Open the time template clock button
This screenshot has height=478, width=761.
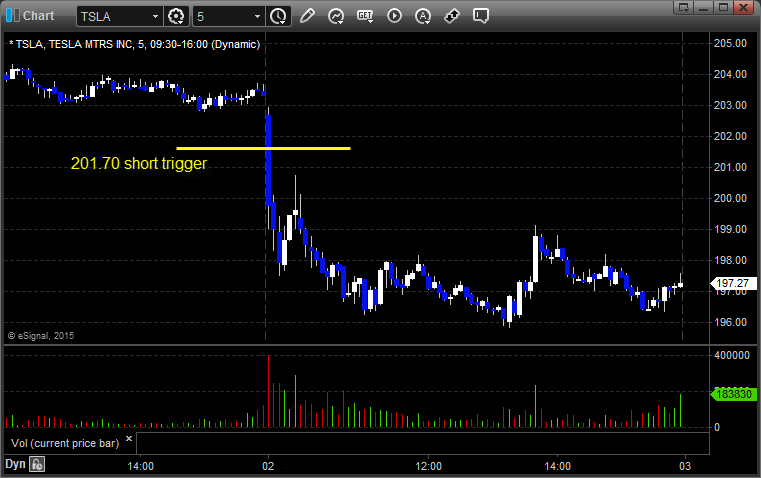[278, 16]
